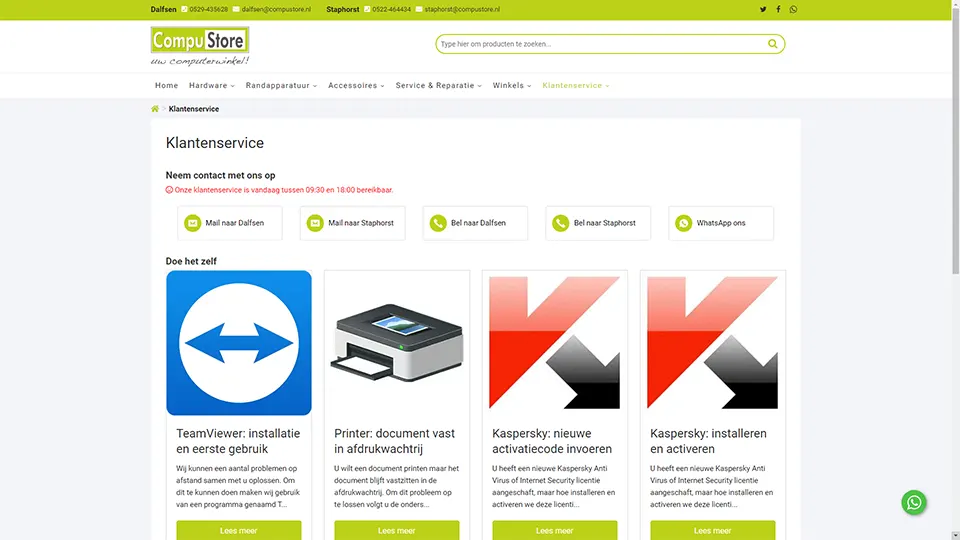
Task: Open the Facebook icon in top bar
Action: tap(778, 9)
